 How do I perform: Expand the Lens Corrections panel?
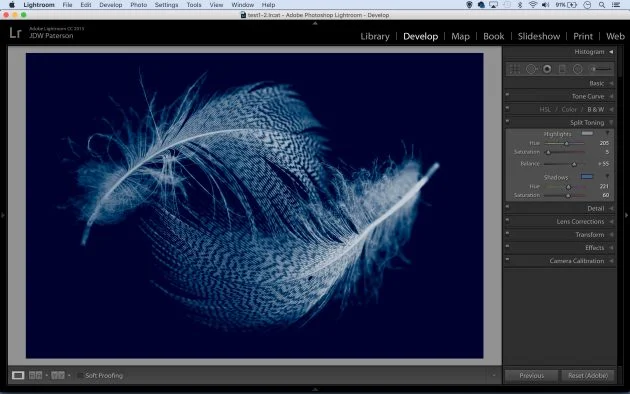pos(611,222)
